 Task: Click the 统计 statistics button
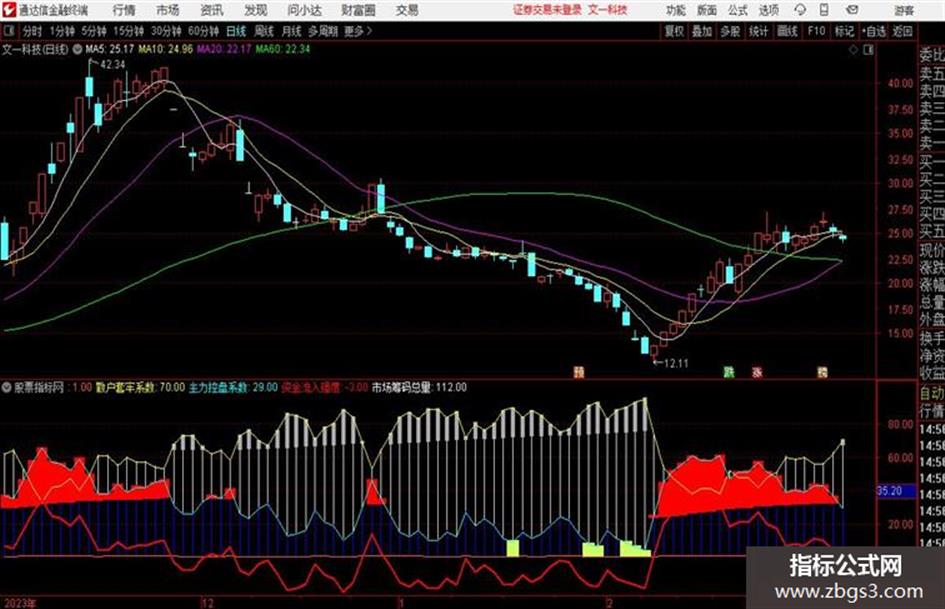pos(759,31)
